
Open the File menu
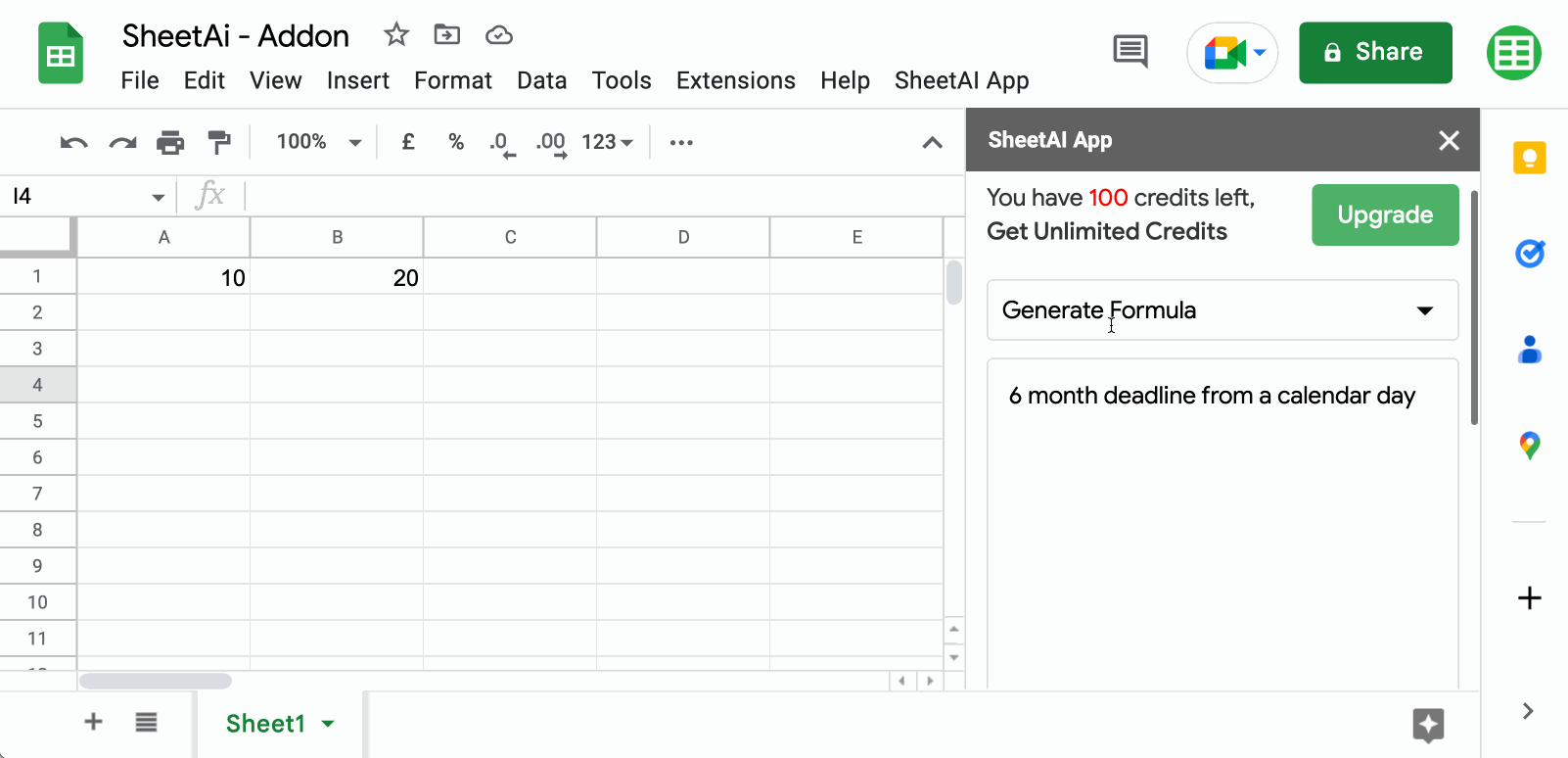140,80
